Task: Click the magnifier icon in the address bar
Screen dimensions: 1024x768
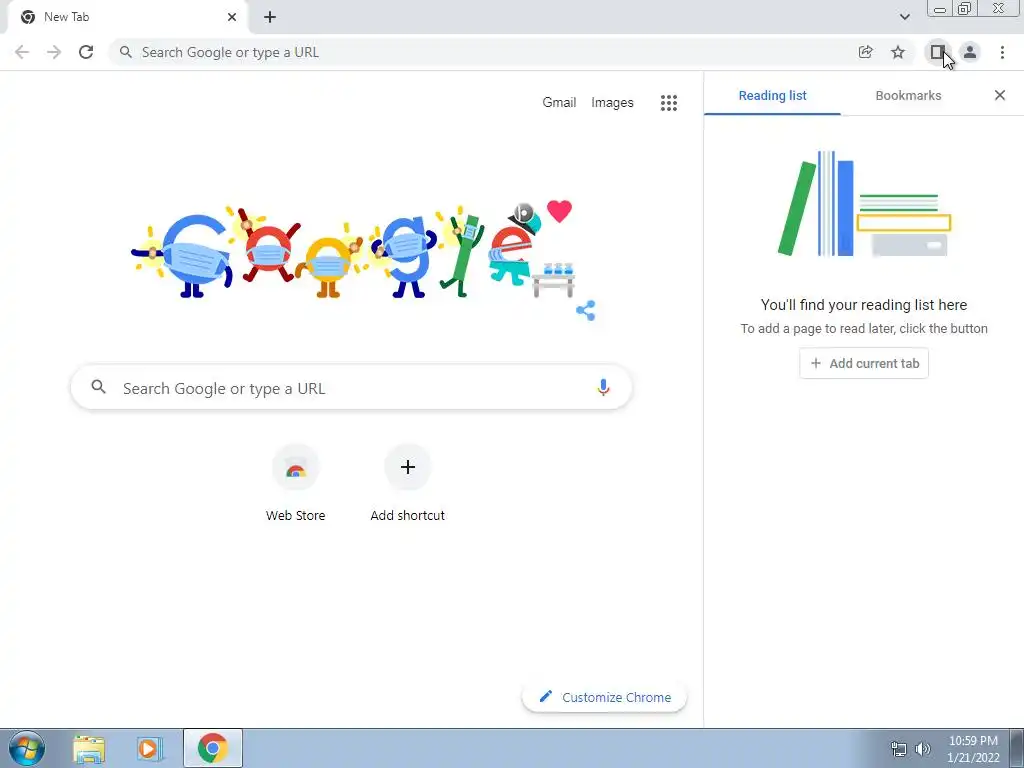Action: click(x=126, y=52)
